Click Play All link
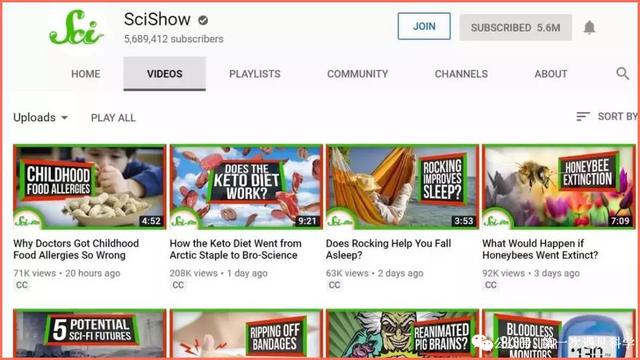The height and width of the screenshot is (360, 640). tap(113, 118)
